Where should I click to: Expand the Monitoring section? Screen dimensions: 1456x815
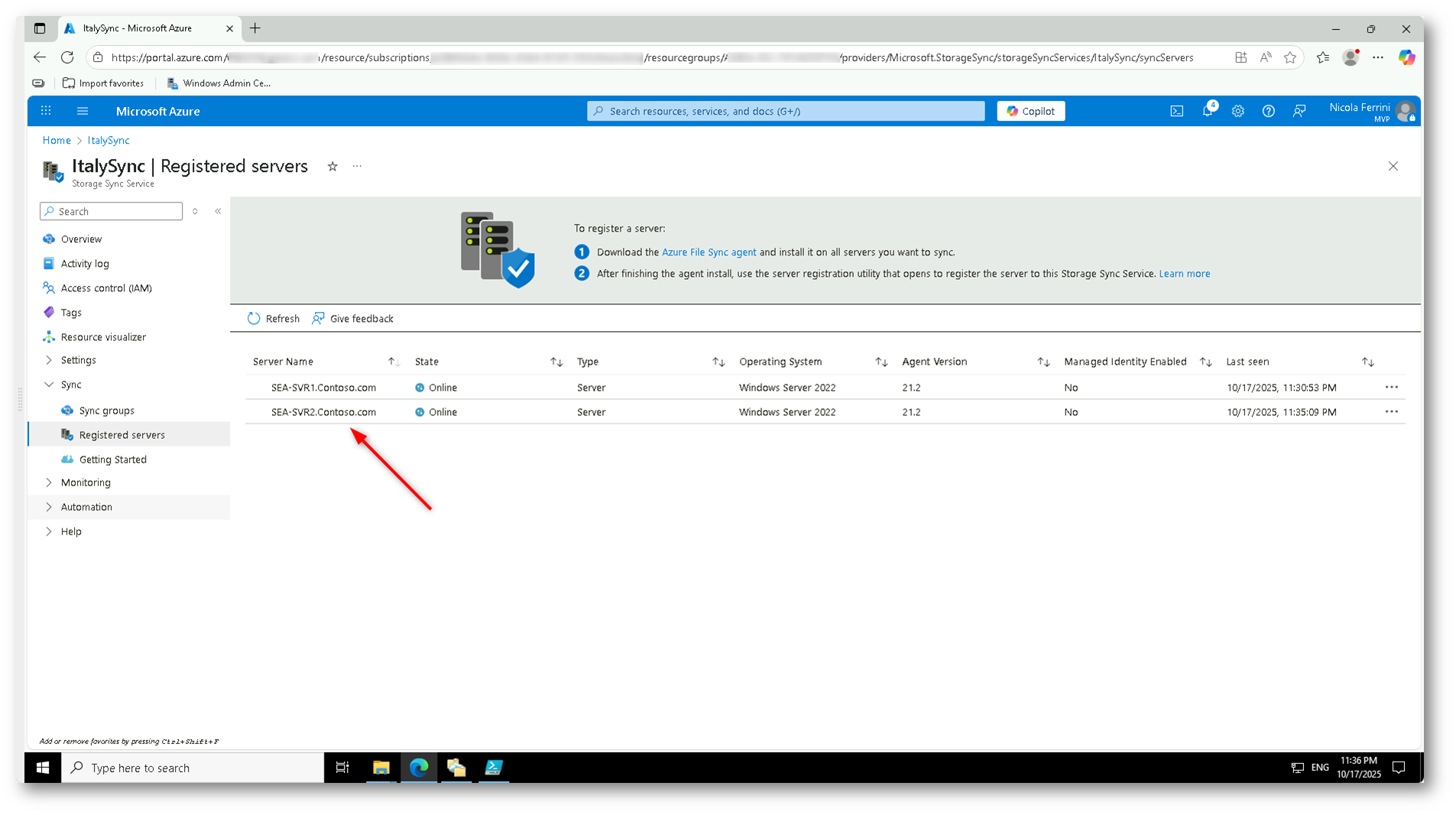tap(49, 482)
